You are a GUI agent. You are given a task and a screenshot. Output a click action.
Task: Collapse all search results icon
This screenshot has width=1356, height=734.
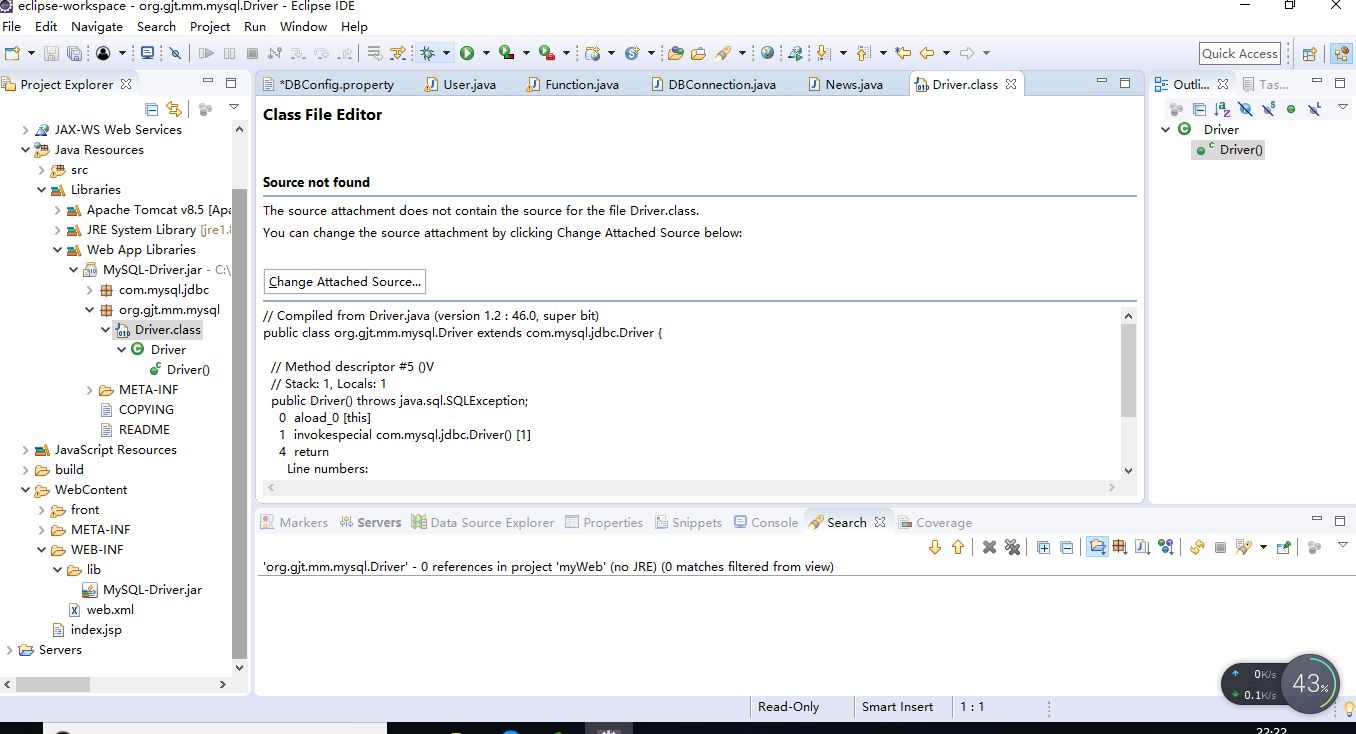pos(1066,547)
